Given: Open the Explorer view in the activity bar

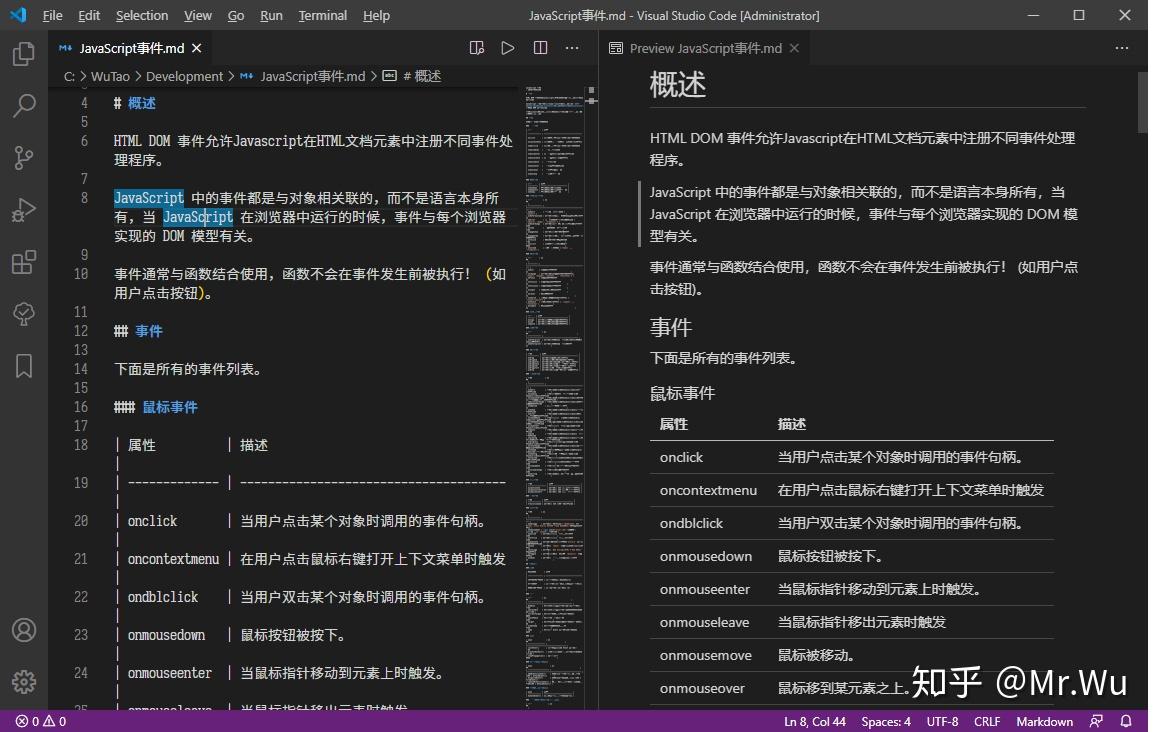Looking at the screenshot, I should coord(23,53).
